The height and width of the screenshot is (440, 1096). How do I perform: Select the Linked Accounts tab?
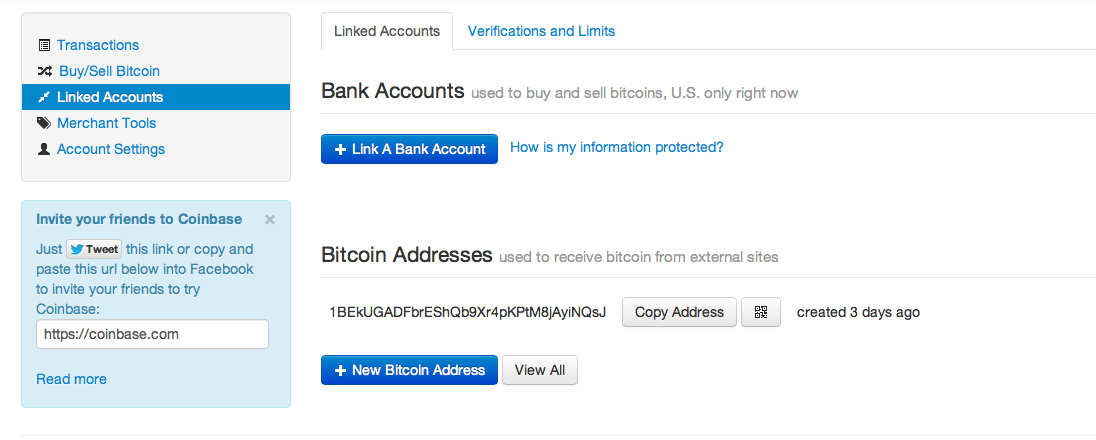[387, 31]
